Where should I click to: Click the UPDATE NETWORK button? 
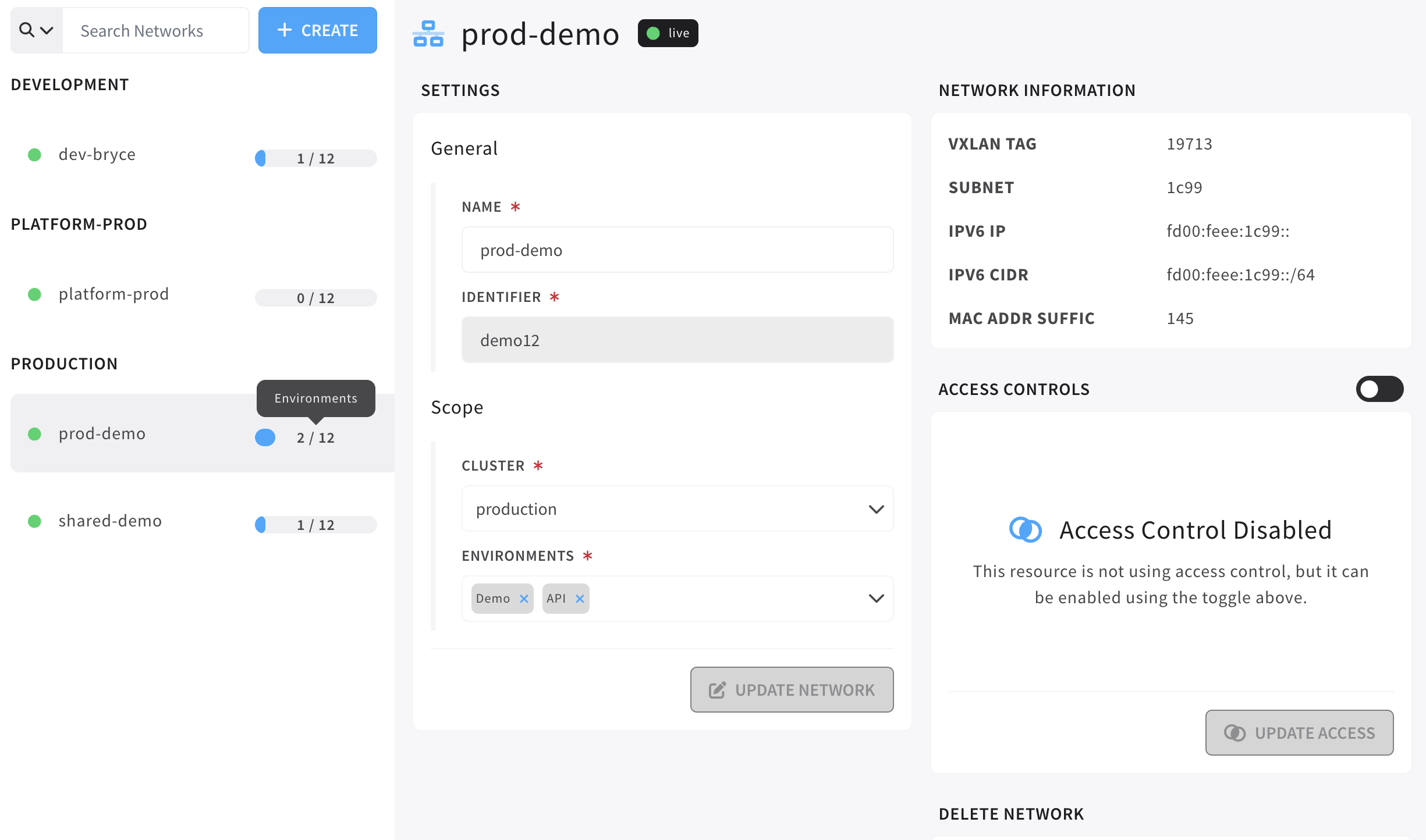tap(792, 689)
